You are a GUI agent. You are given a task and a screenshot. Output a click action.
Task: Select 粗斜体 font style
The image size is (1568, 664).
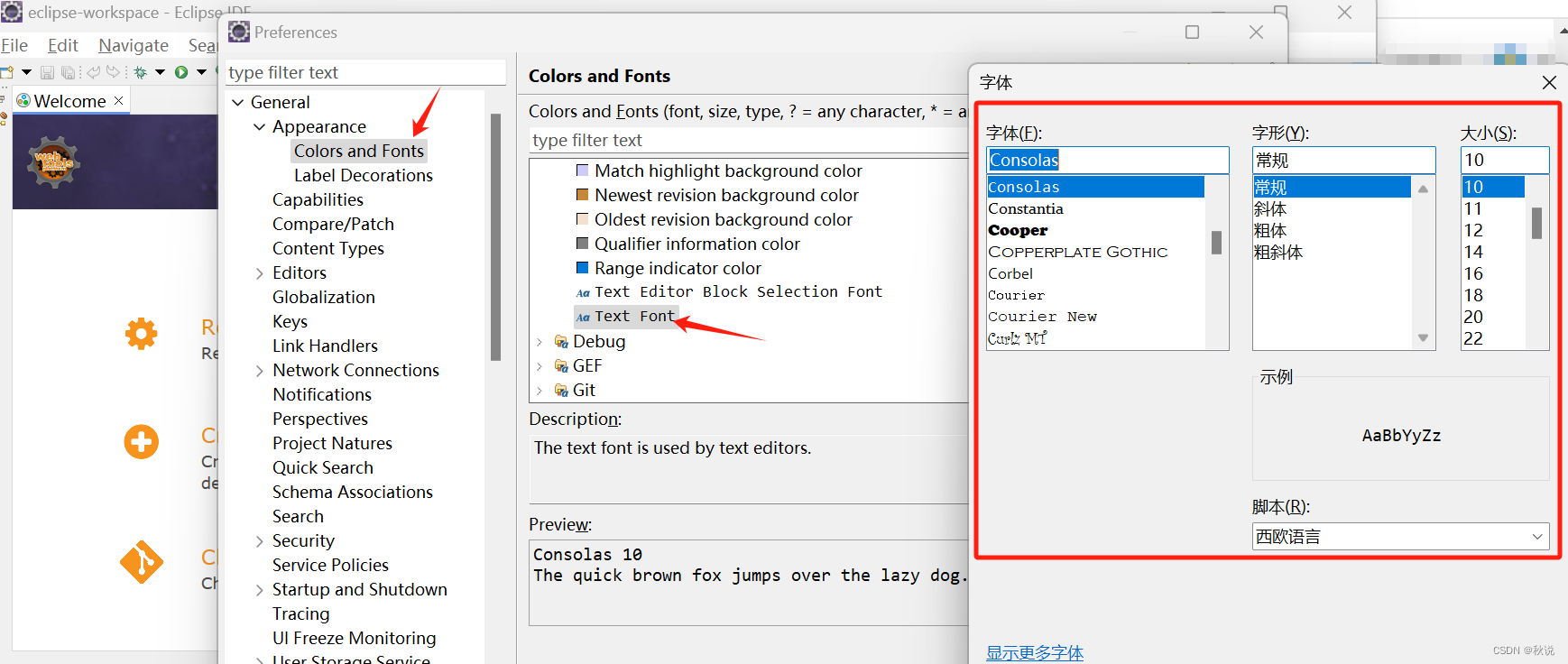click(x=1278, y=252)
